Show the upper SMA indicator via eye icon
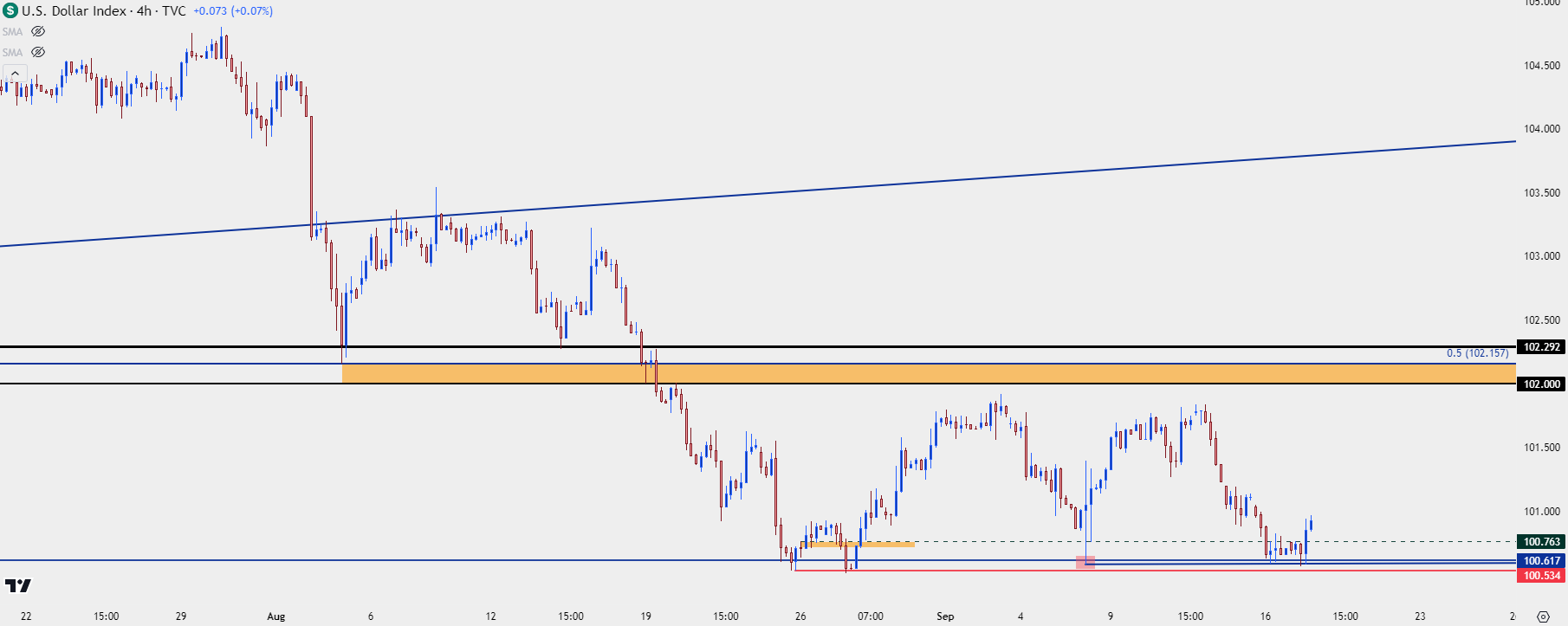This screenshot has height=626, width=1568. [x=38, y=31]
